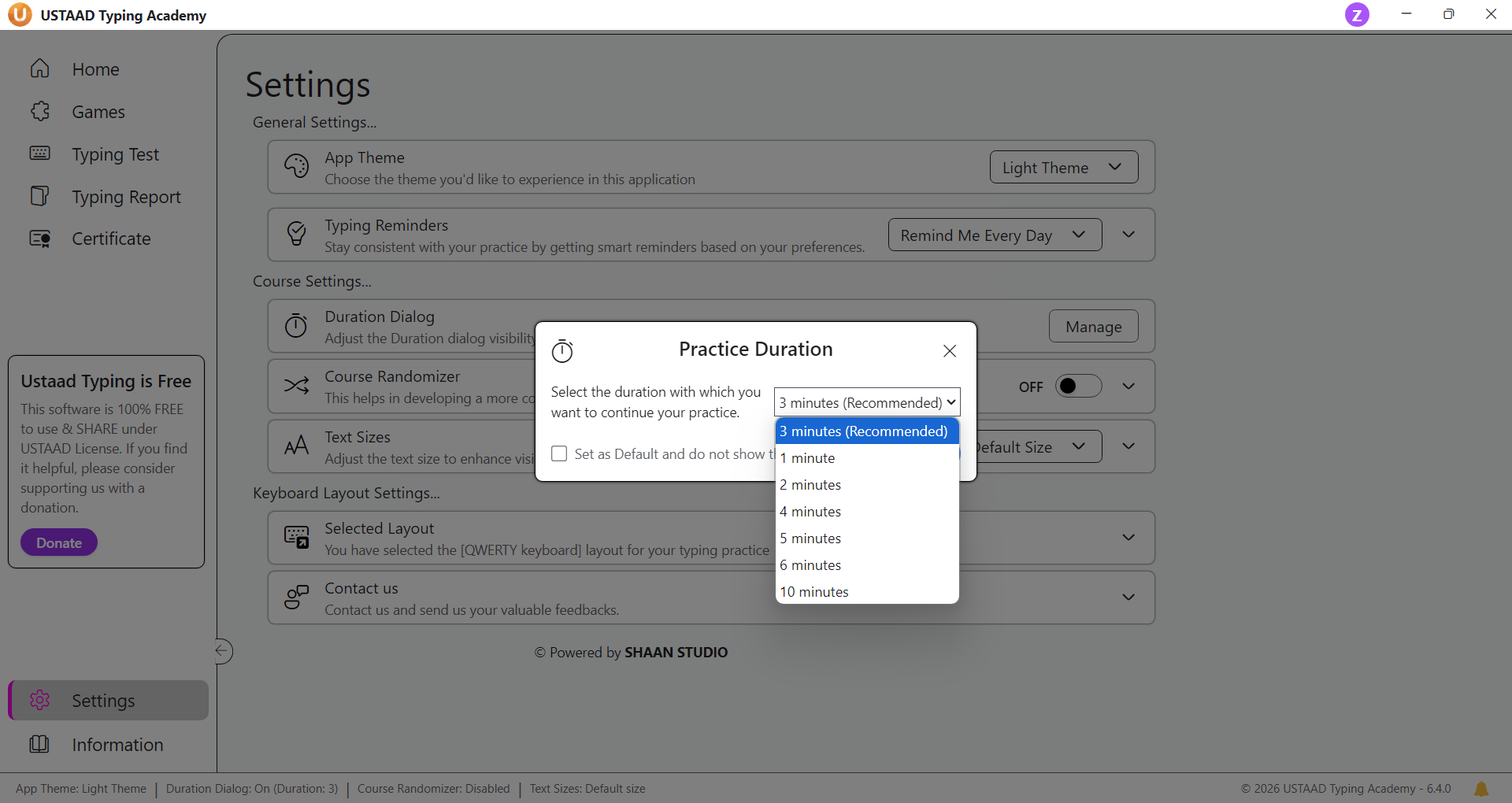Close the Practice Duration dialog

tap(950, 351)
